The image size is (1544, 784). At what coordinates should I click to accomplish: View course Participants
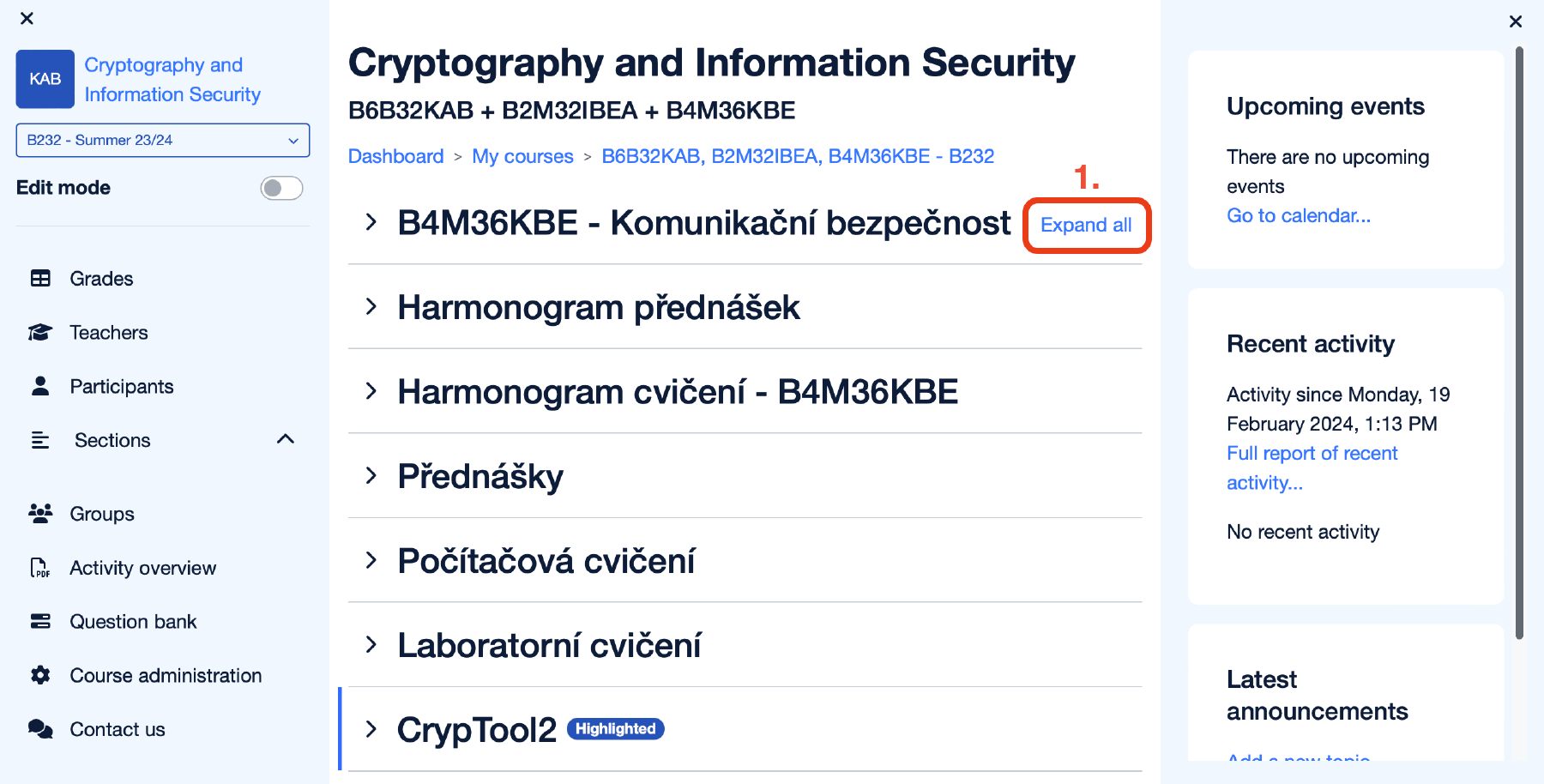pos(121,387)
